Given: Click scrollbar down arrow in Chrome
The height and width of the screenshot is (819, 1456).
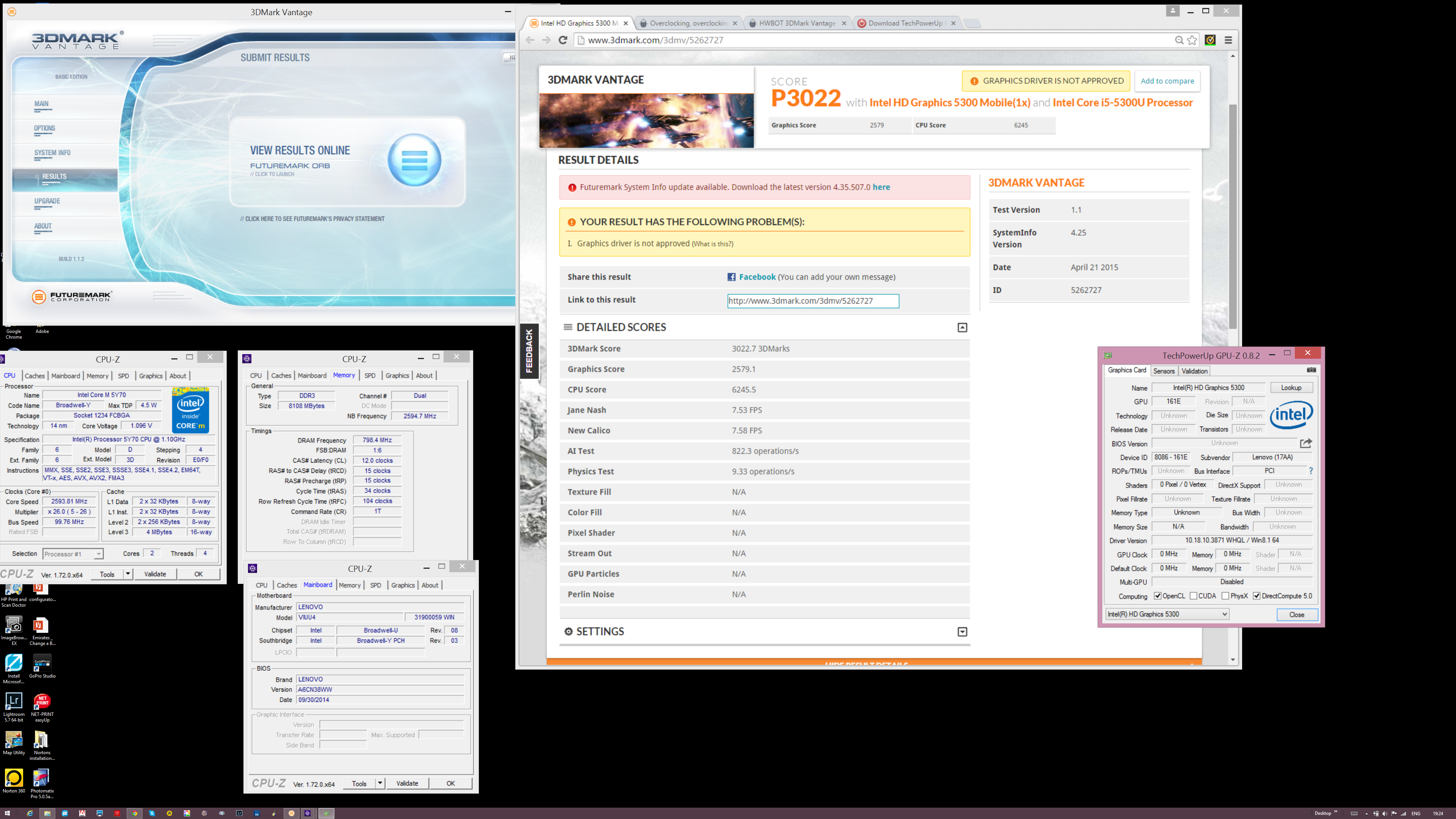Looking at the screenshot, I should (x=1233, y=660).
